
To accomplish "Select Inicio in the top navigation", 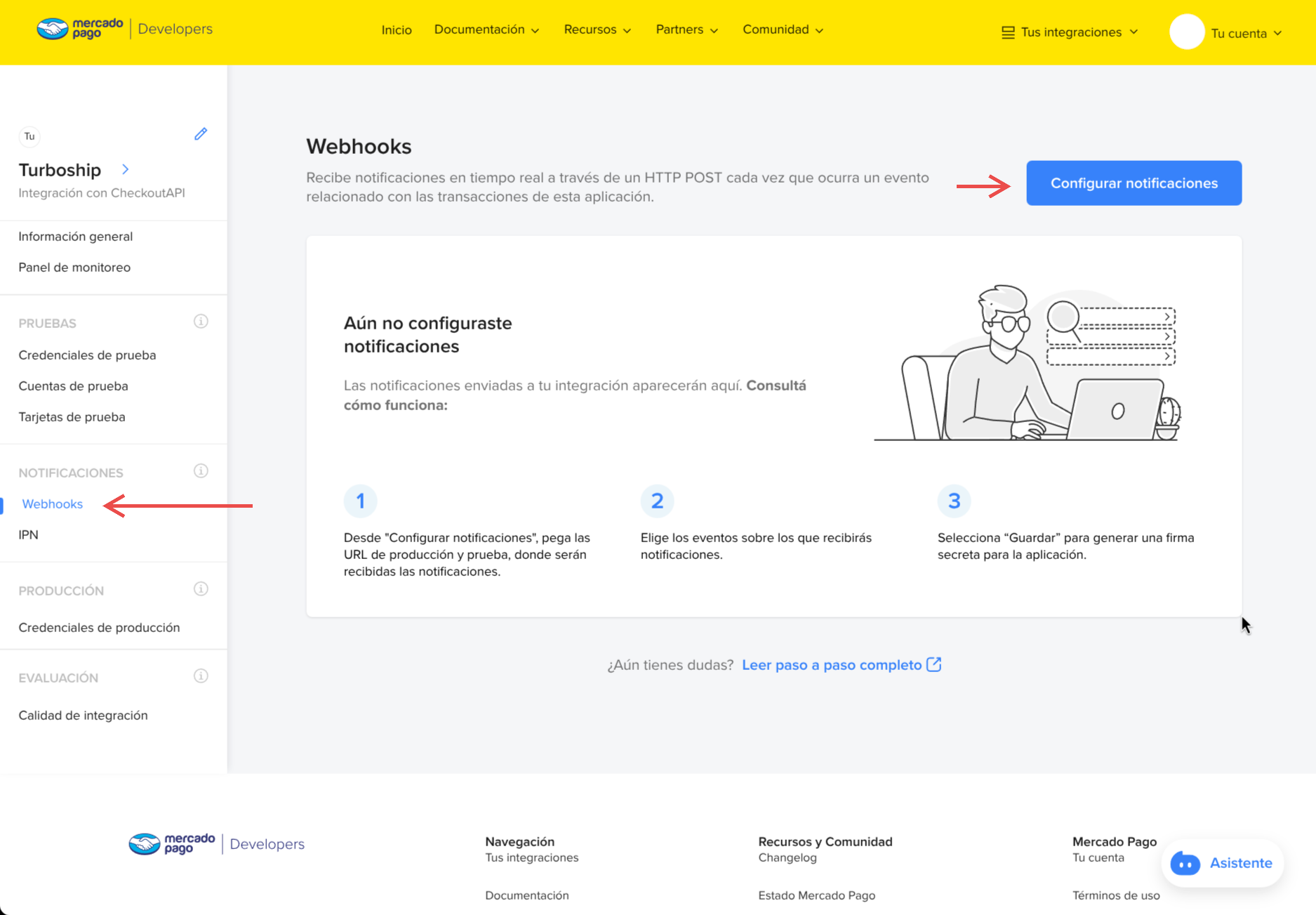I will tap(397, 29).
